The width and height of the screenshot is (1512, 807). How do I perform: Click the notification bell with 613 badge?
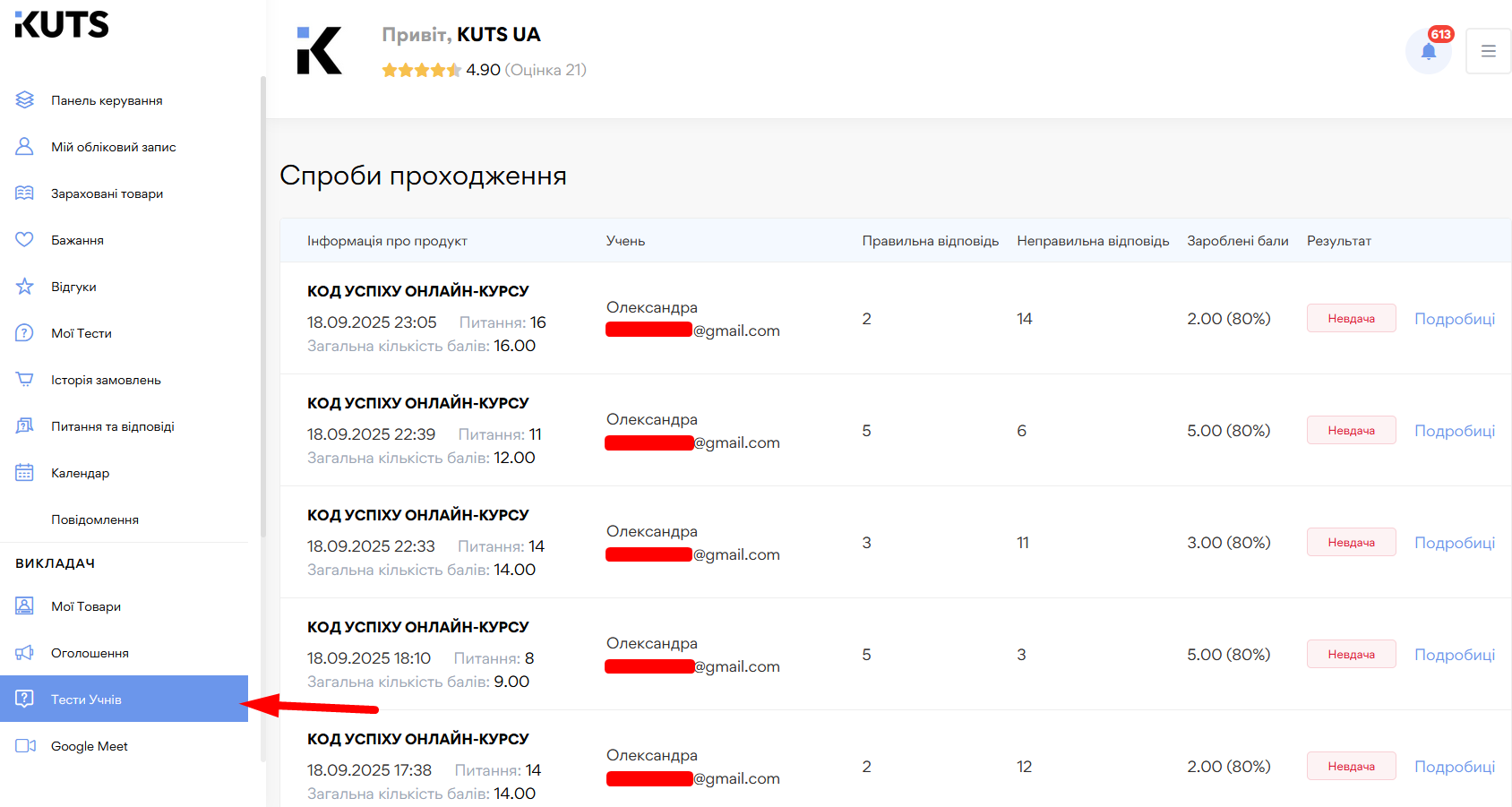(1429, 51)
